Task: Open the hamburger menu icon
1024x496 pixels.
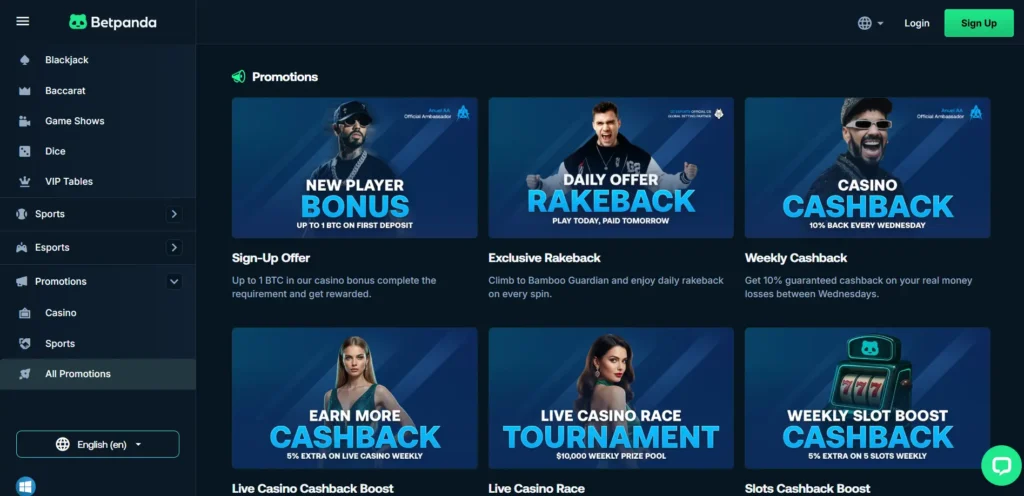Action: 23,22
